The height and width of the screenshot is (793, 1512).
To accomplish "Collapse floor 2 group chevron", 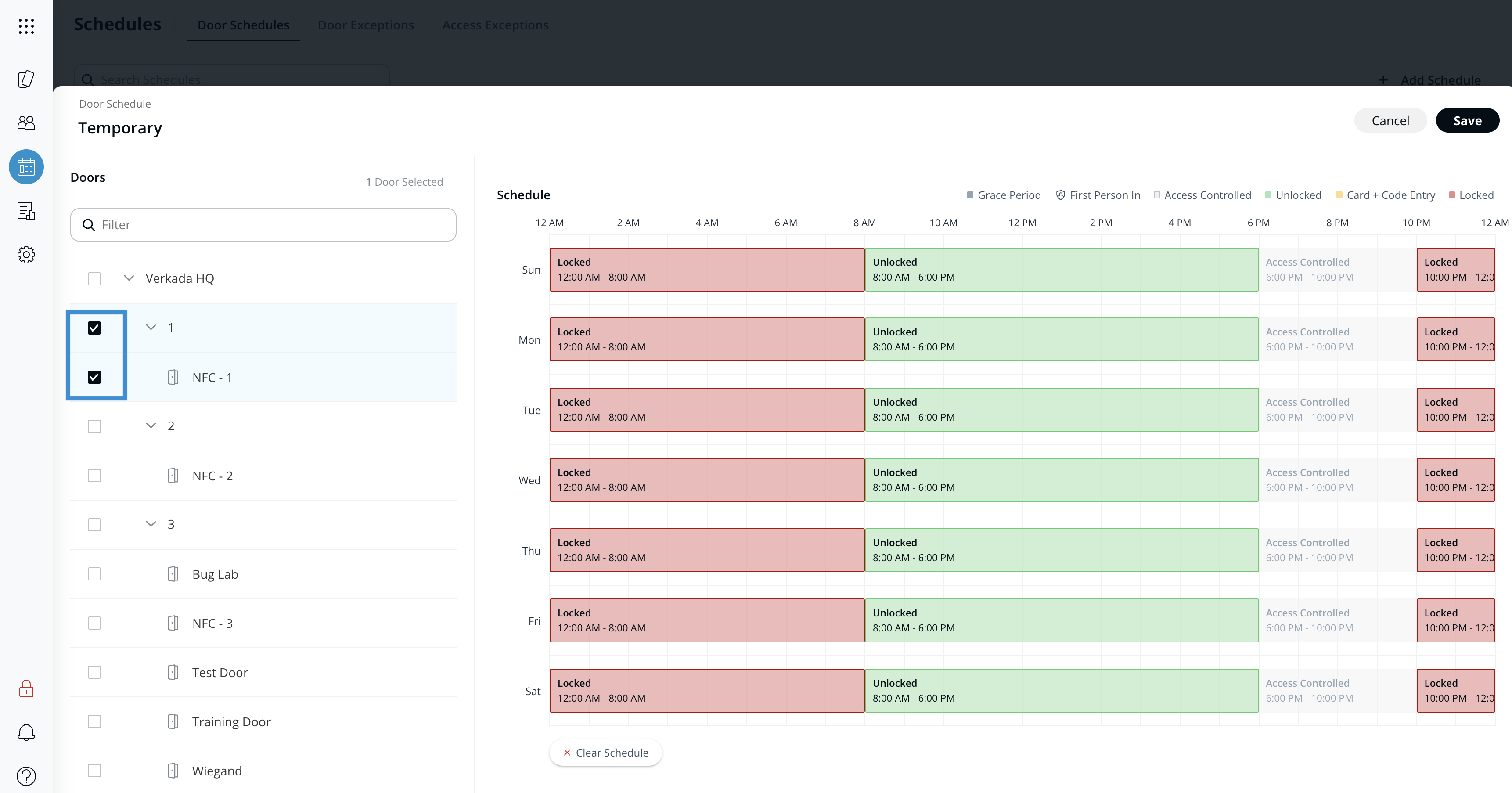I will pos(151,425).
